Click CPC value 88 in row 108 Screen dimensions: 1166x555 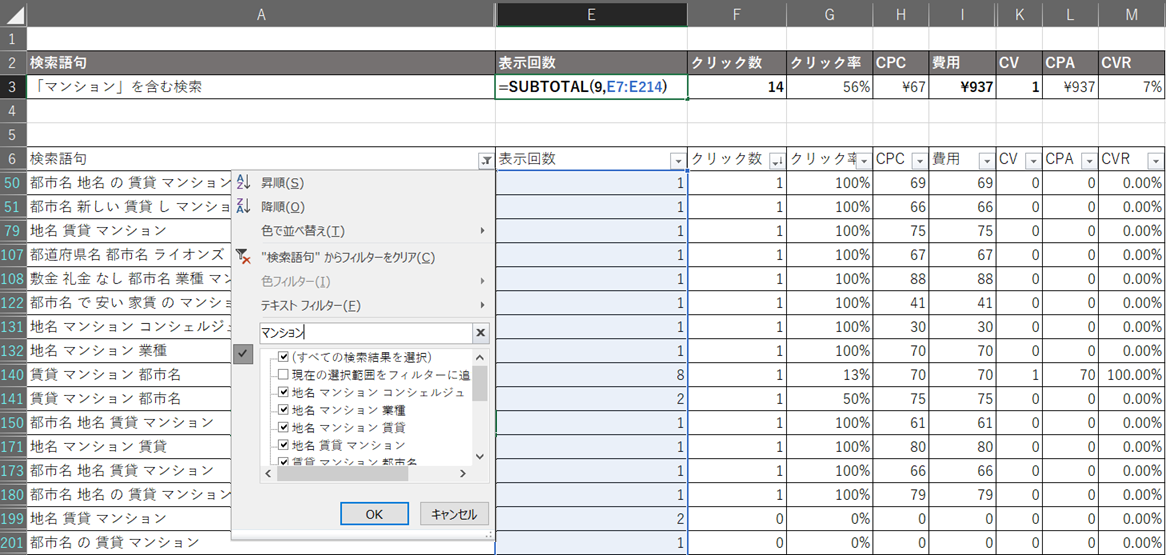click(901, 279)
